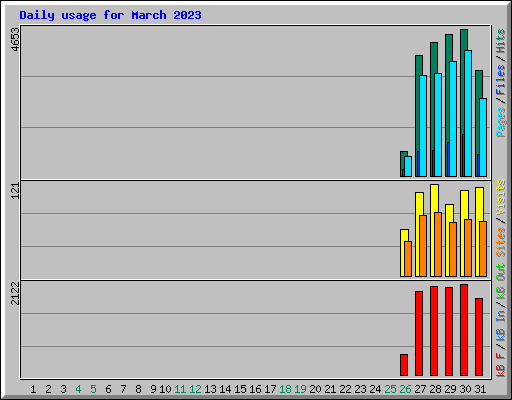Click the day 22 axis label
The width and height of the screenshot is (512, 400).
[x=345, y=389]
